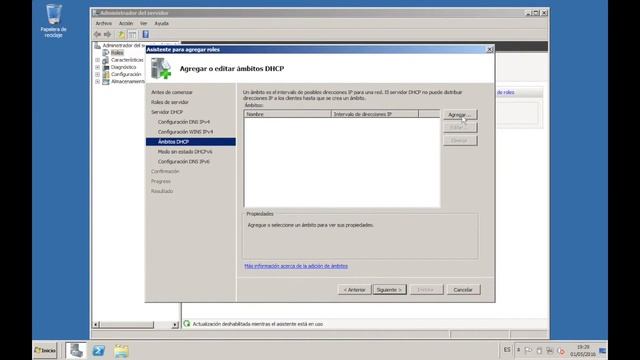Screen dimensions: 640x360
Task: Click the Agregar... button
Action: coord(460,115)
